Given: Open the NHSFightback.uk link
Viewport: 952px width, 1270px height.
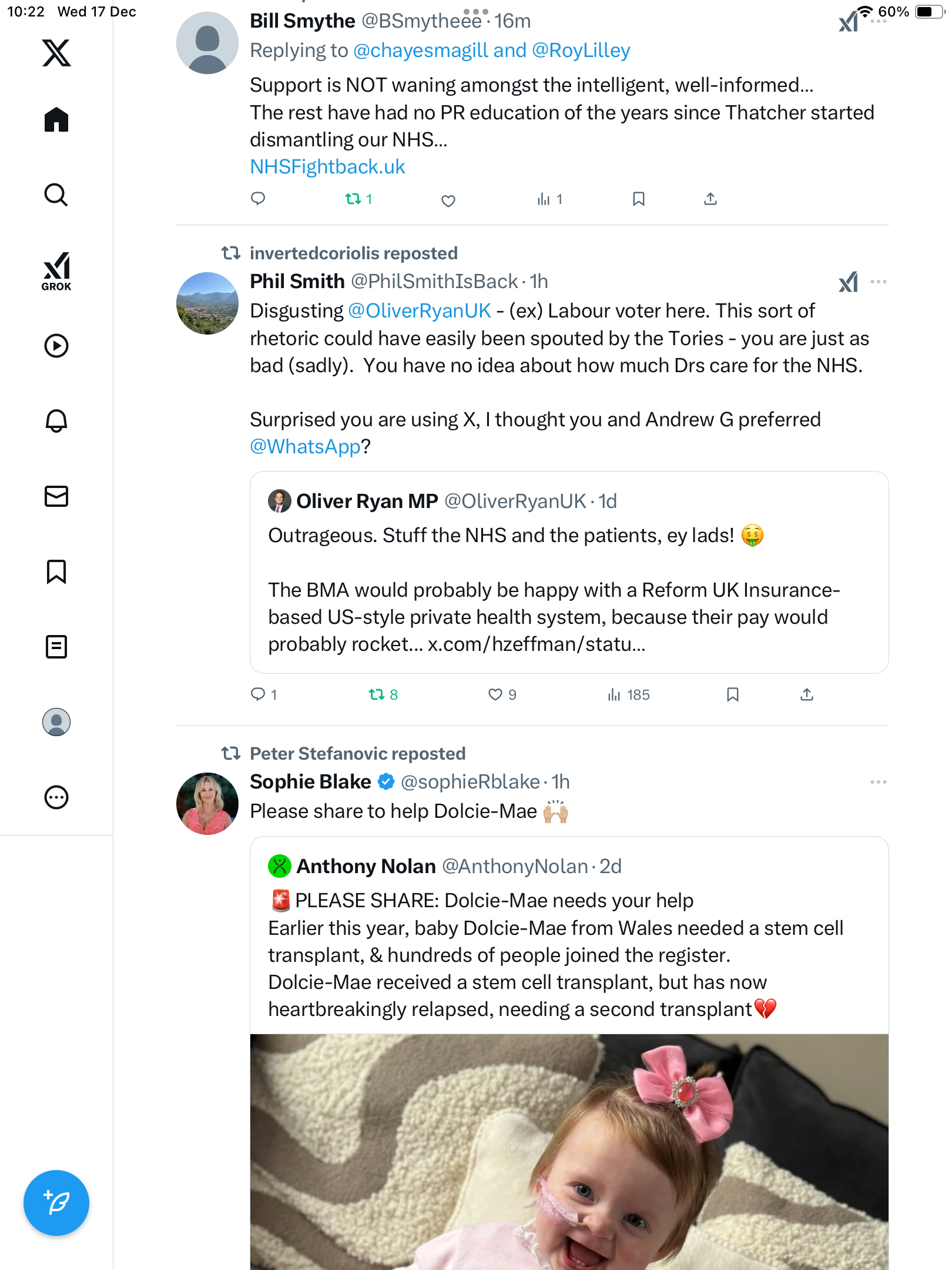Looking at the screenshot, I should pyautogui.click(x=327, y=167).
